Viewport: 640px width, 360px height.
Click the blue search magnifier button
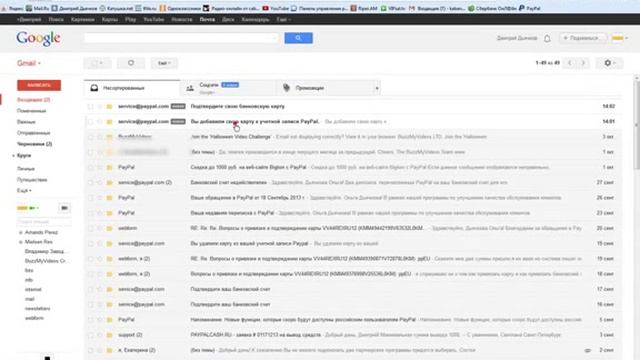coord(298,38)
